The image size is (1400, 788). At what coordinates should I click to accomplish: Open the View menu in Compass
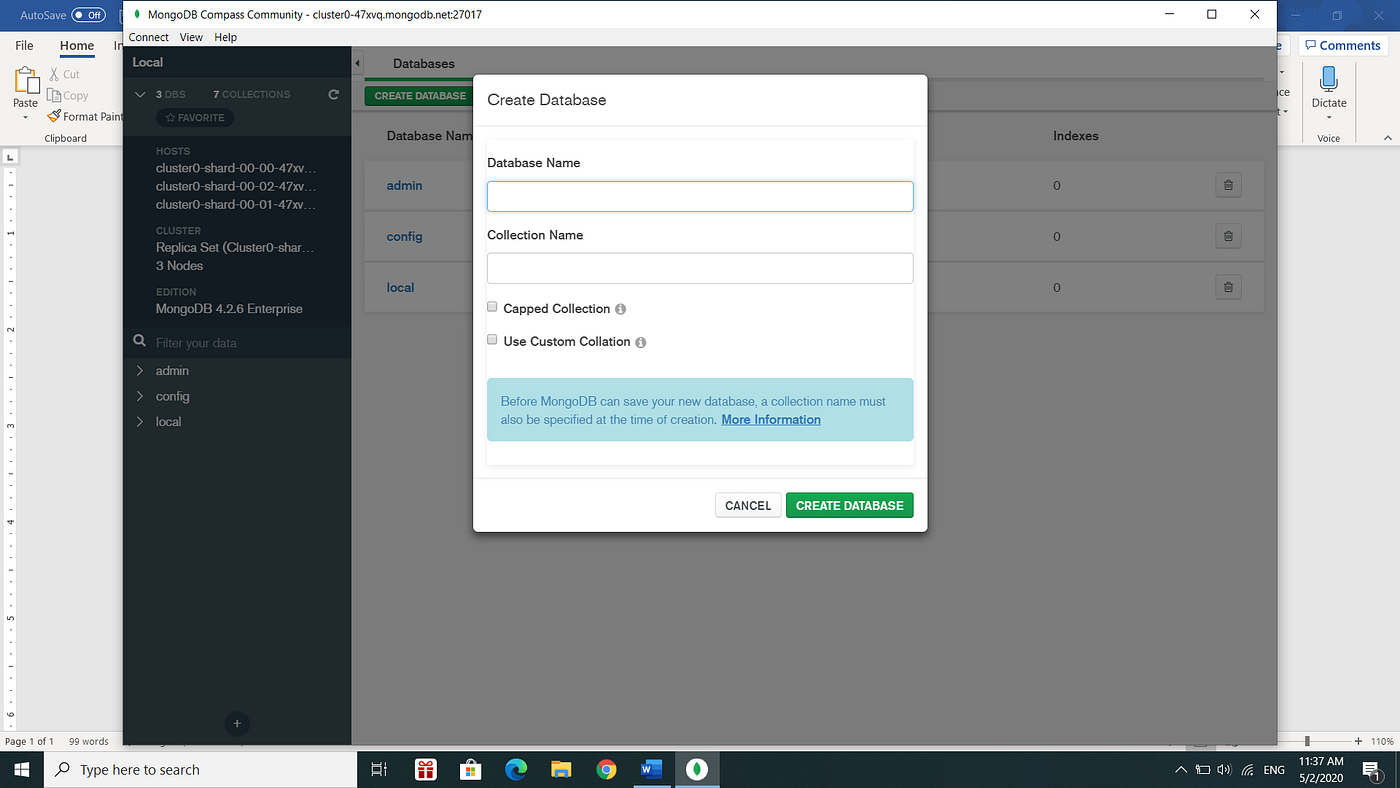pyautogui.click(x=191, y=37)
